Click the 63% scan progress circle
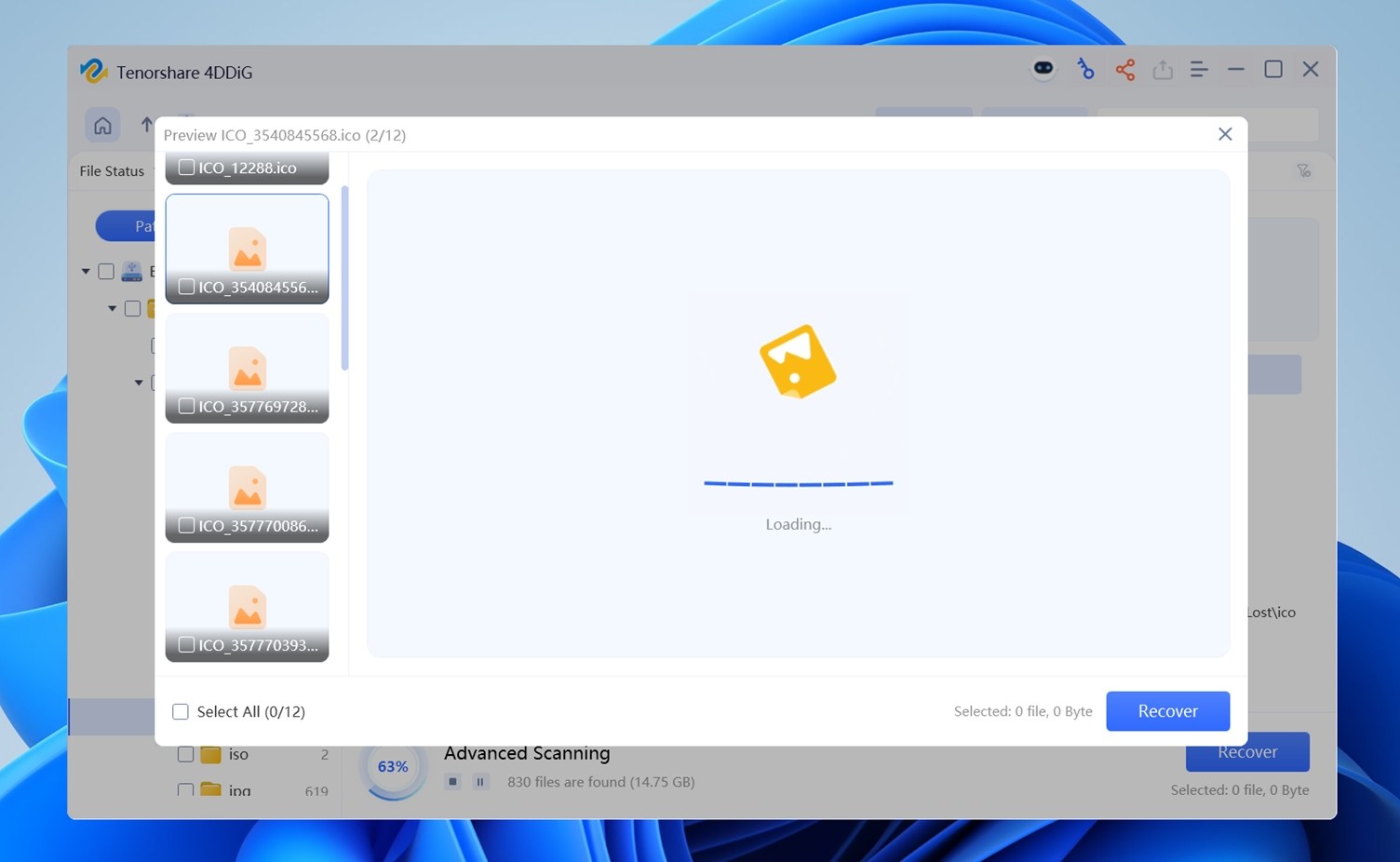 coord(393,767)
